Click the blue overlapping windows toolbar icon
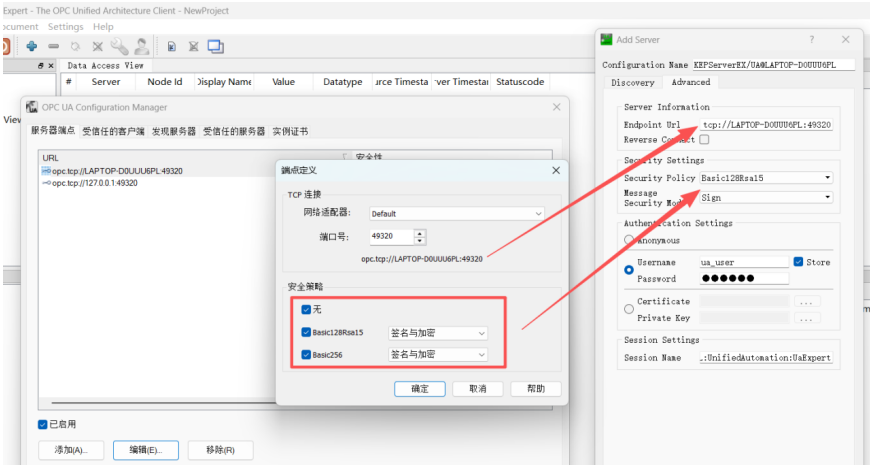The image size is (870, 465). [x=215, y=47]
